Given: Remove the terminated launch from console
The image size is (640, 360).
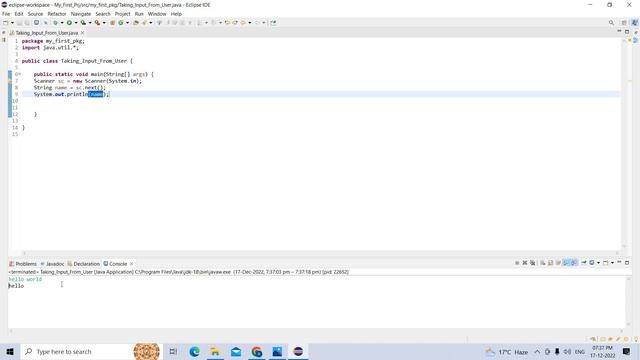Looking at the screenshot, I should [x=525, y=263].
